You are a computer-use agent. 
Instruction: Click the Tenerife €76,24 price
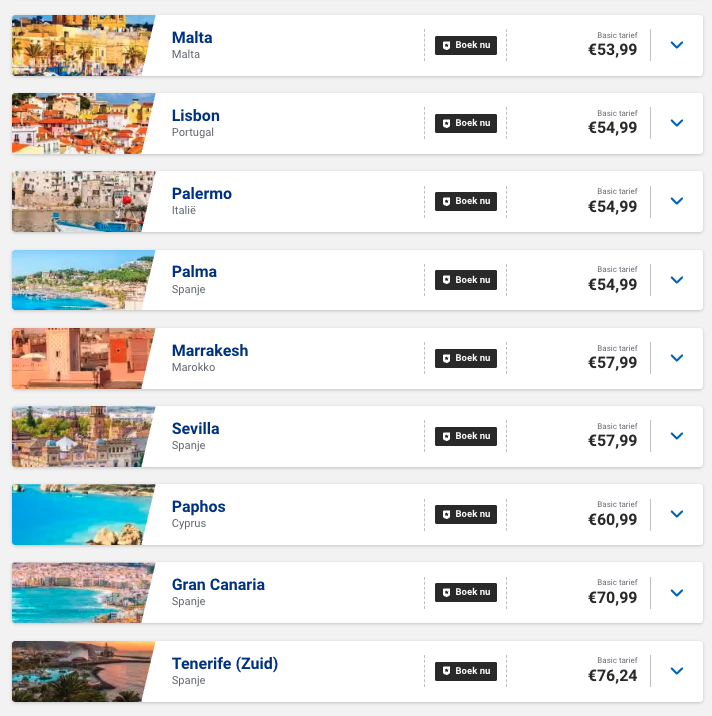[x=612, y=676]
